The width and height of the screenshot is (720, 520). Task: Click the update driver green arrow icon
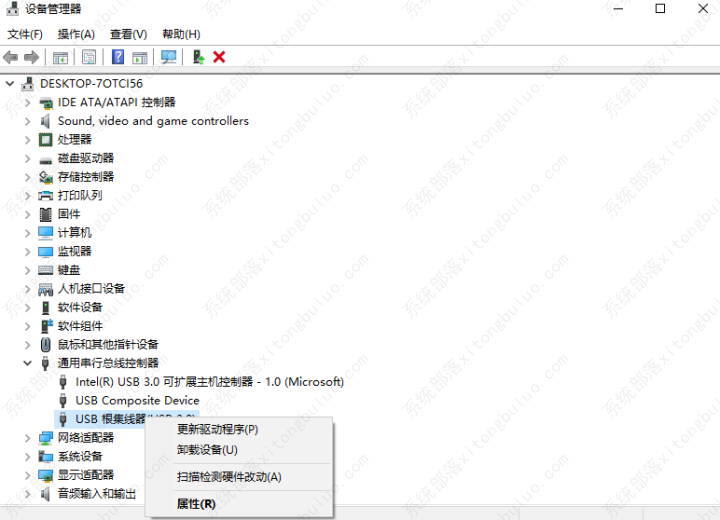(x=198, y=57)
